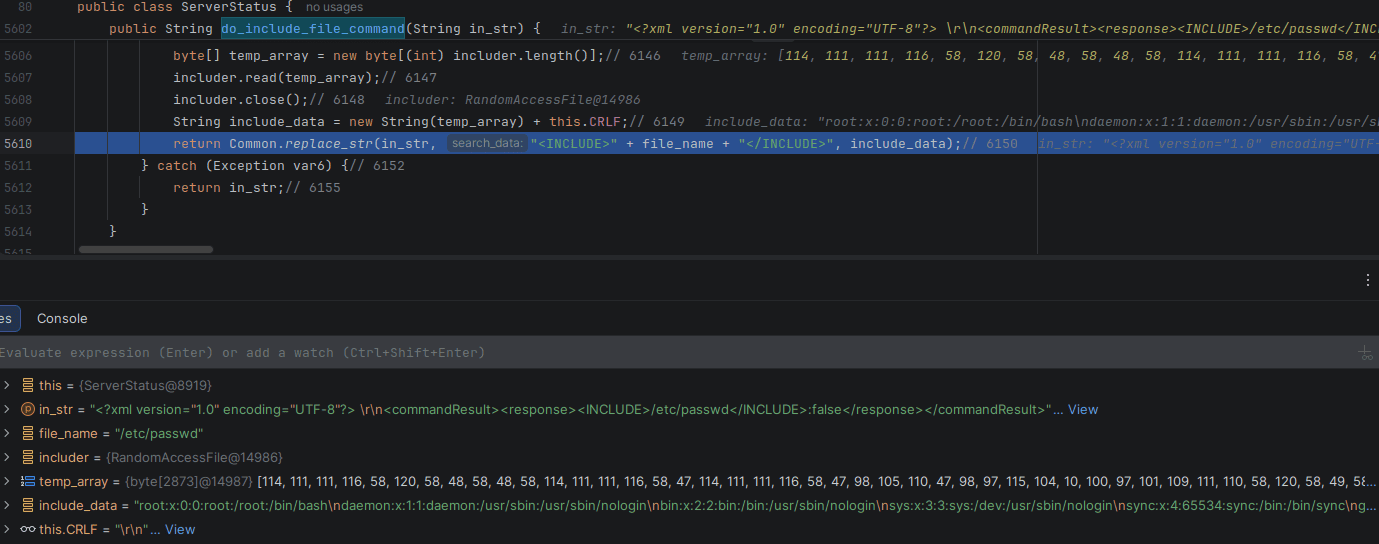The image size is (1379, 544).
Task: Click the icon beside include_data variable
Action: click(x=27, y=505)
